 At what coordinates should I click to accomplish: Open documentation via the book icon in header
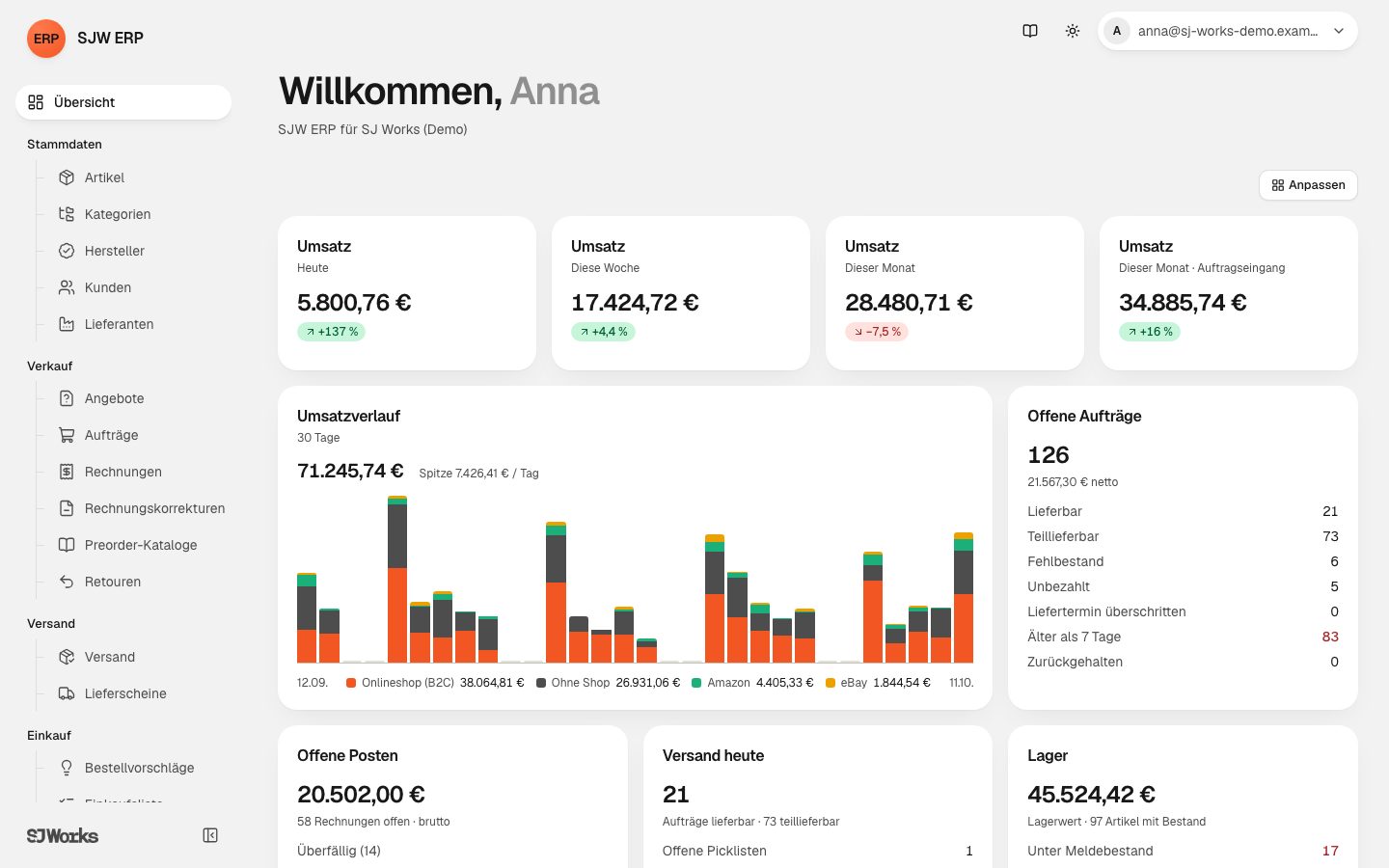click(1030, 31)
